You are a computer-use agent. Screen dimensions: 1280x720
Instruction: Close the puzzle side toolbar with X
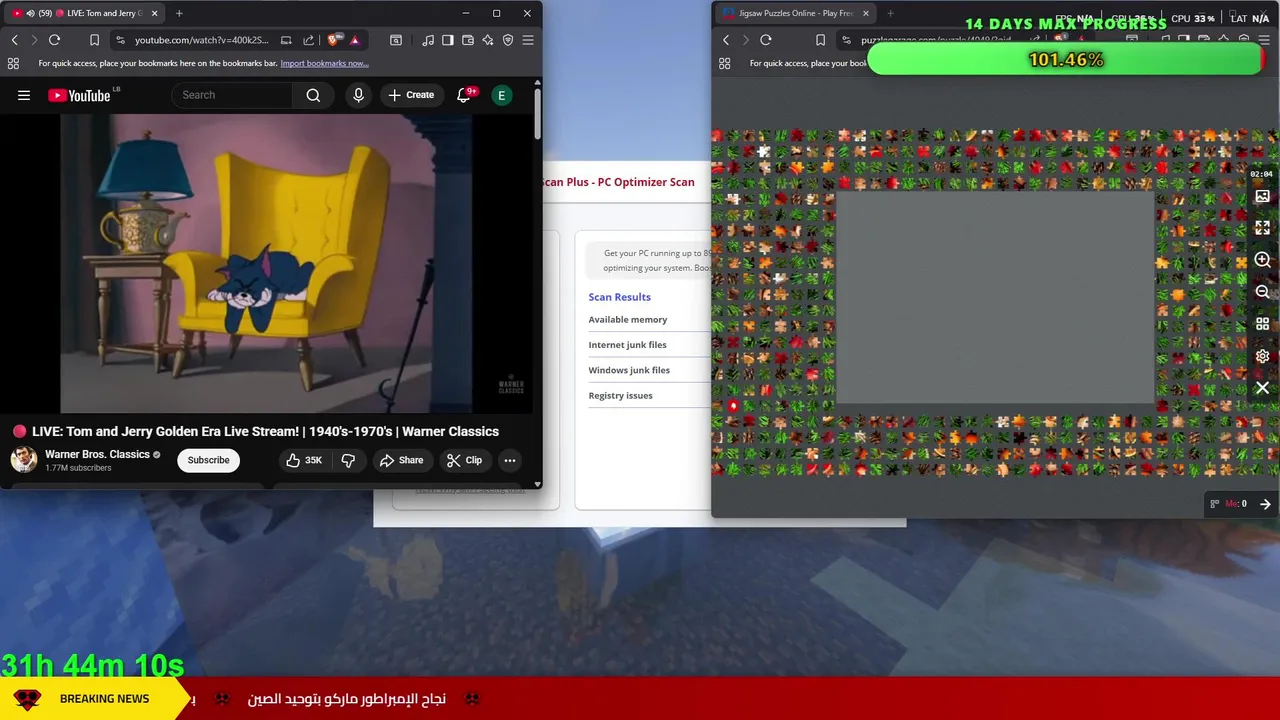click(1262, 388)
